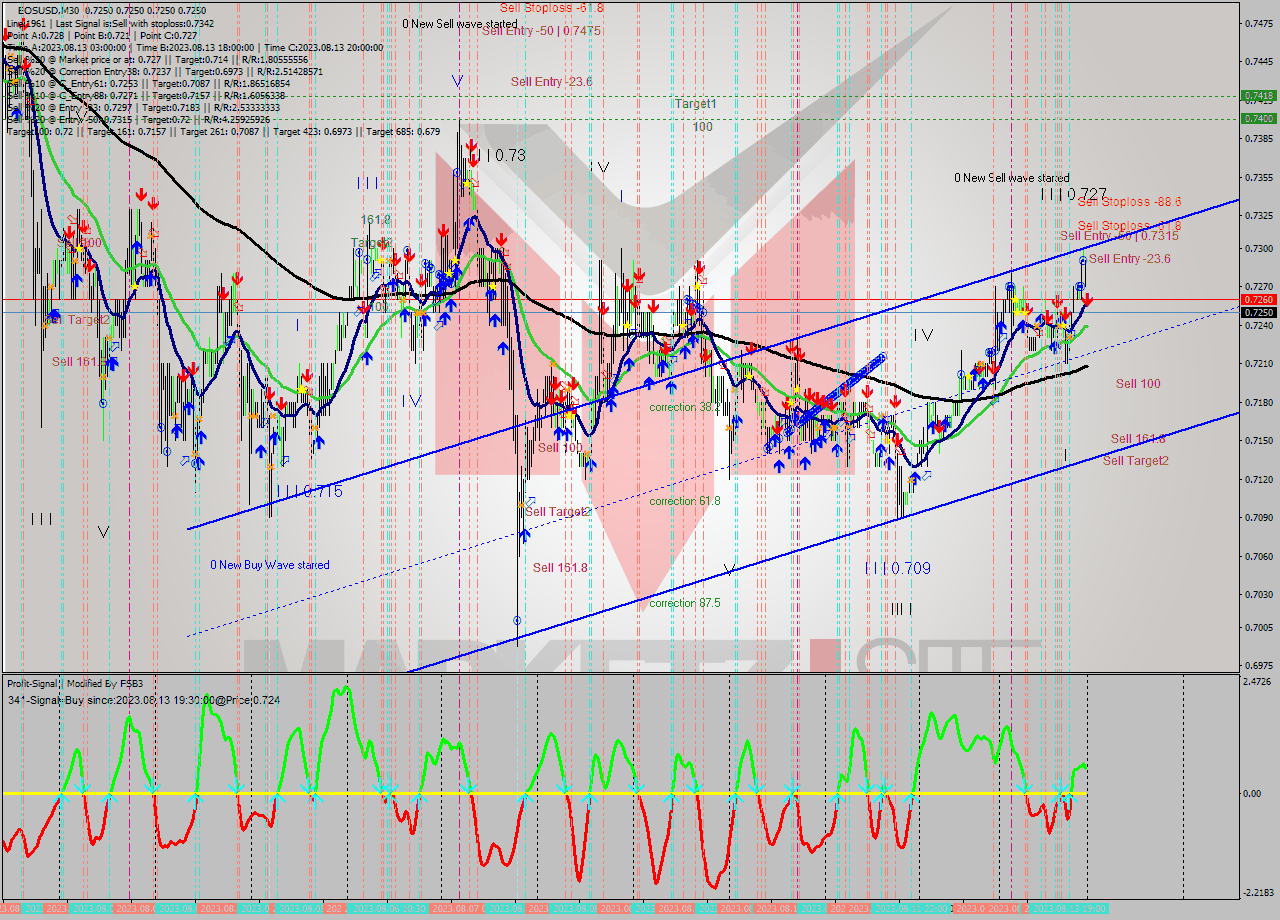Click the 0.7090 price axis value
This screenshot has width=1280, height=920.
tap(1259, 518)
